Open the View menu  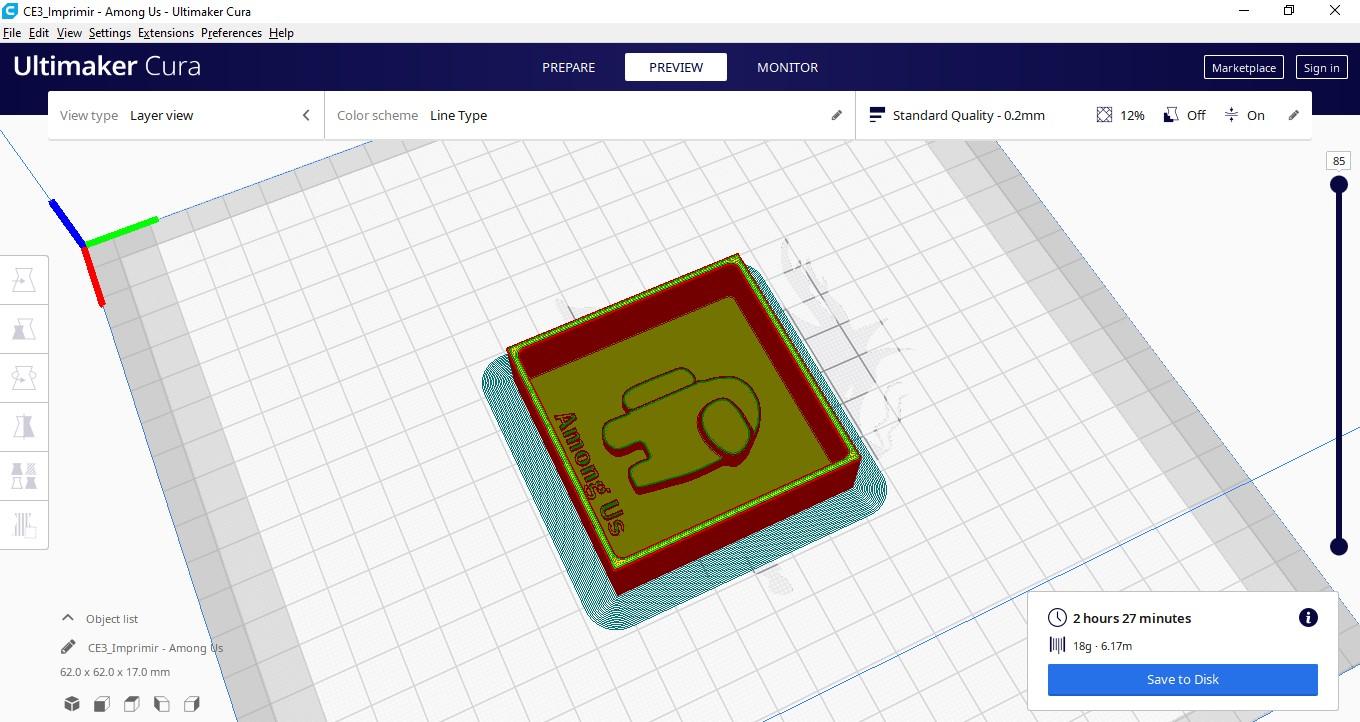point(69,33)
